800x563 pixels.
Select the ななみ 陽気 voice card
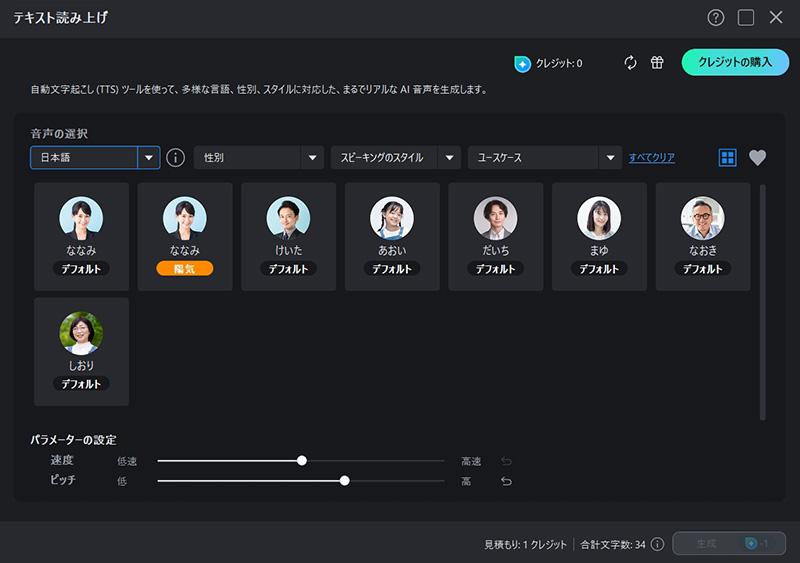coord(185,237)
